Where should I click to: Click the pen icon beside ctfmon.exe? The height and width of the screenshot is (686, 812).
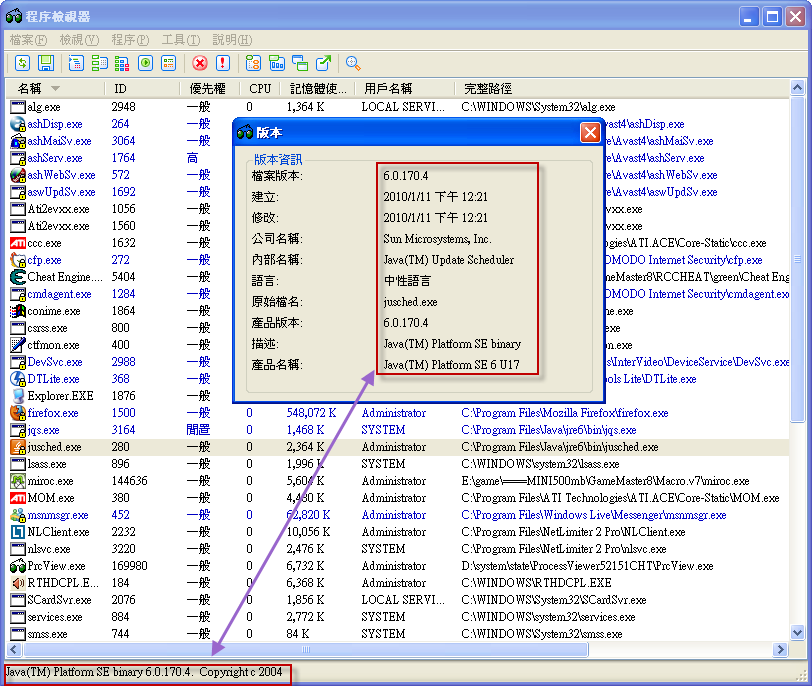tap(18, 345)
